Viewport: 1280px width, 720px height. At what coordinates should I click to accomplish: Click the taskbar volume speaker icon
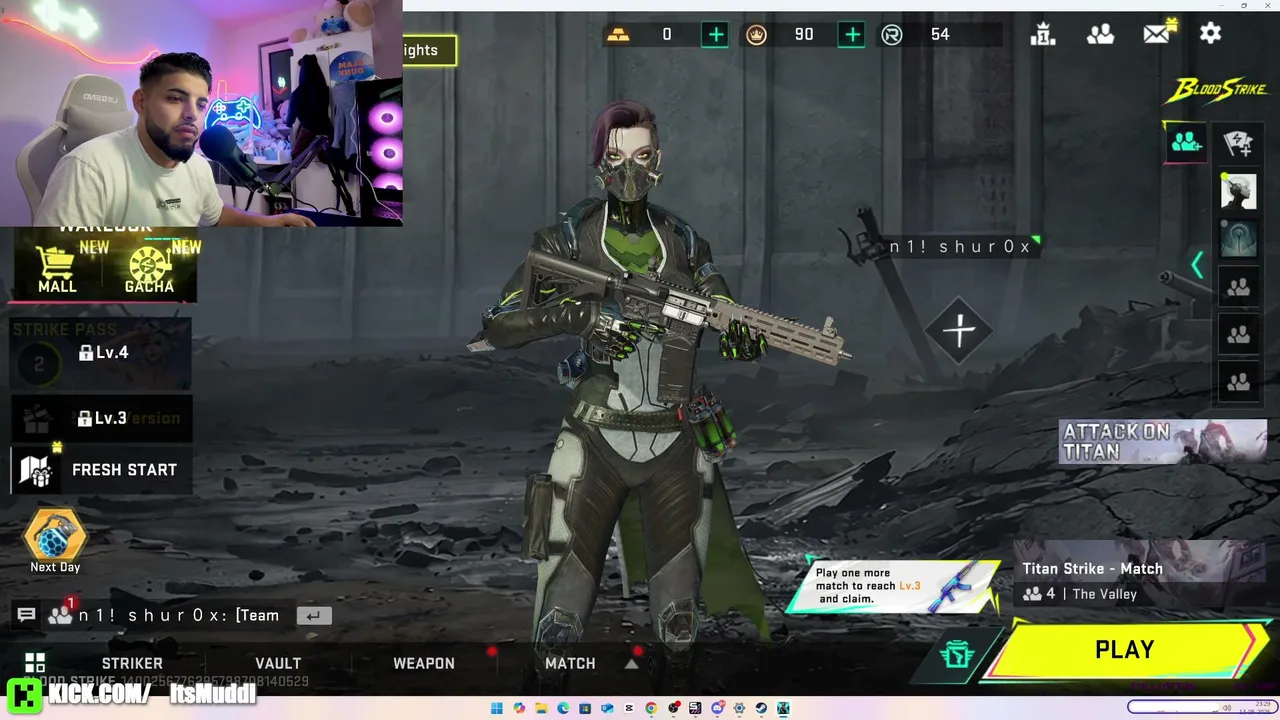1229,709
